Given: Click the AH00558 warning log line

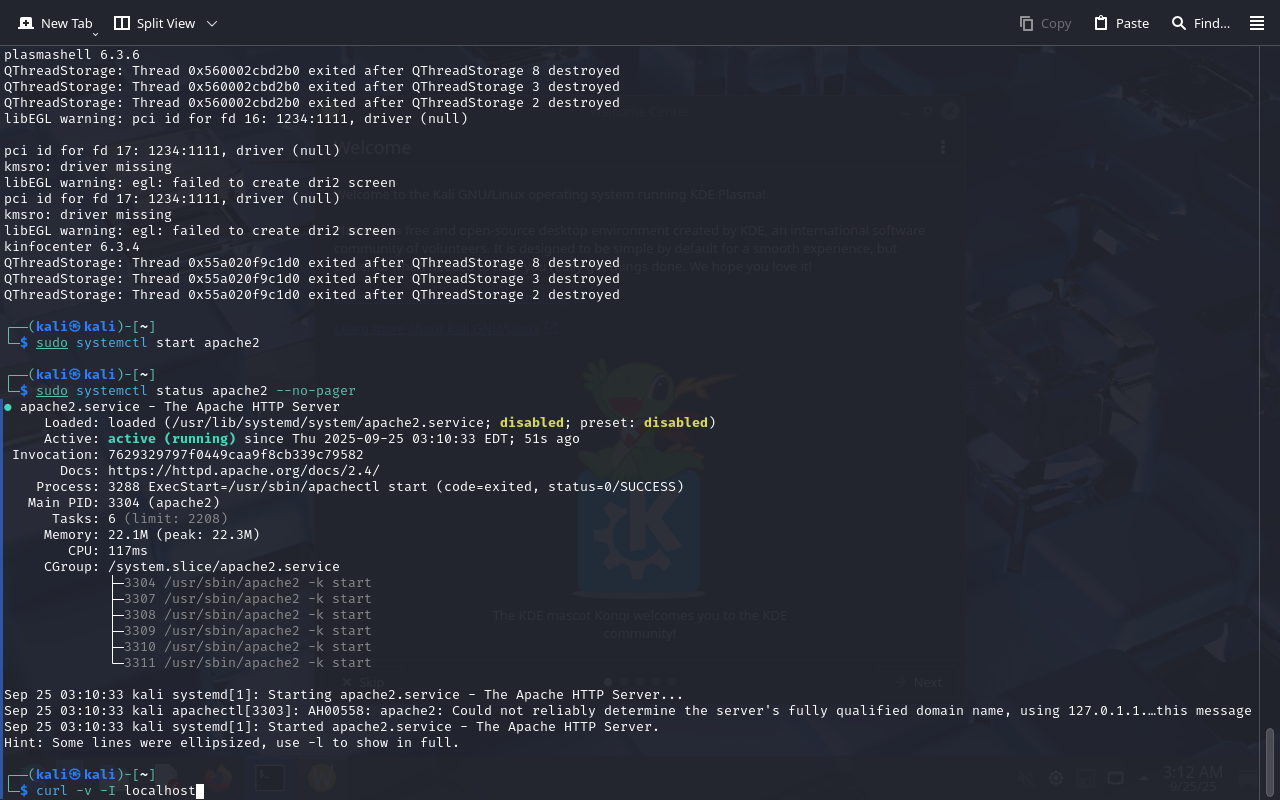Looking at the screenshot, I should (x=627, y=711).
